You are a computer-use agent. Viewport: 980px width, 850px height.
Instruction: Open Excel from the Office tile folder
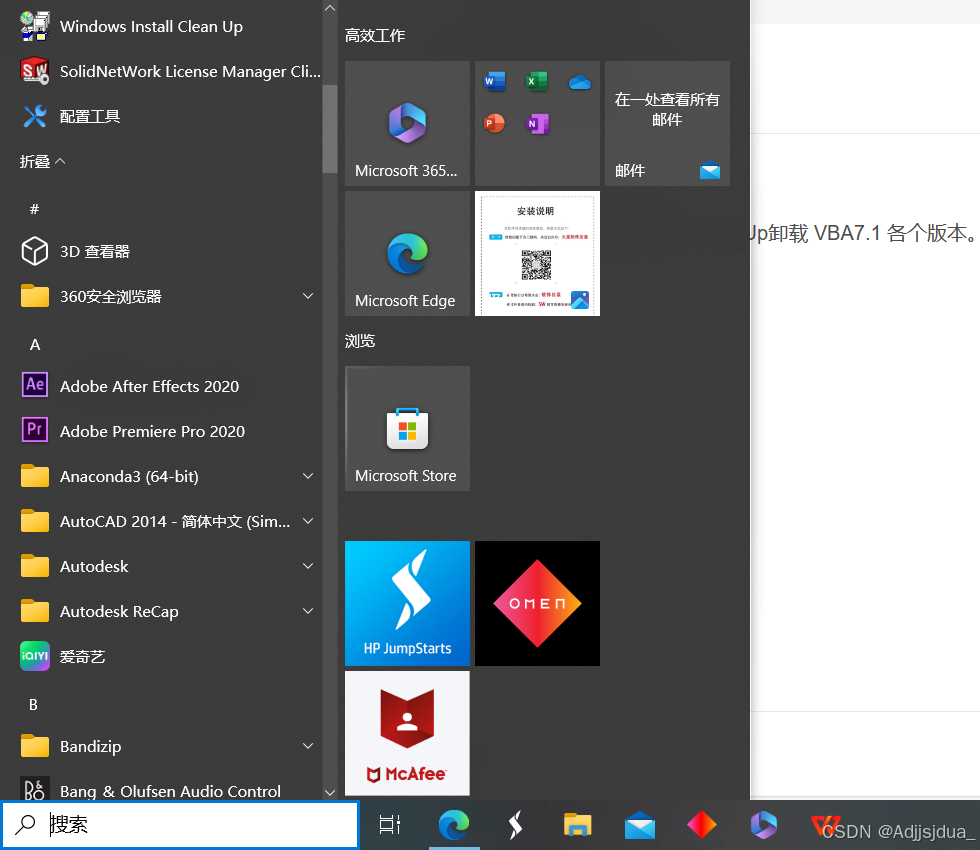537,81
